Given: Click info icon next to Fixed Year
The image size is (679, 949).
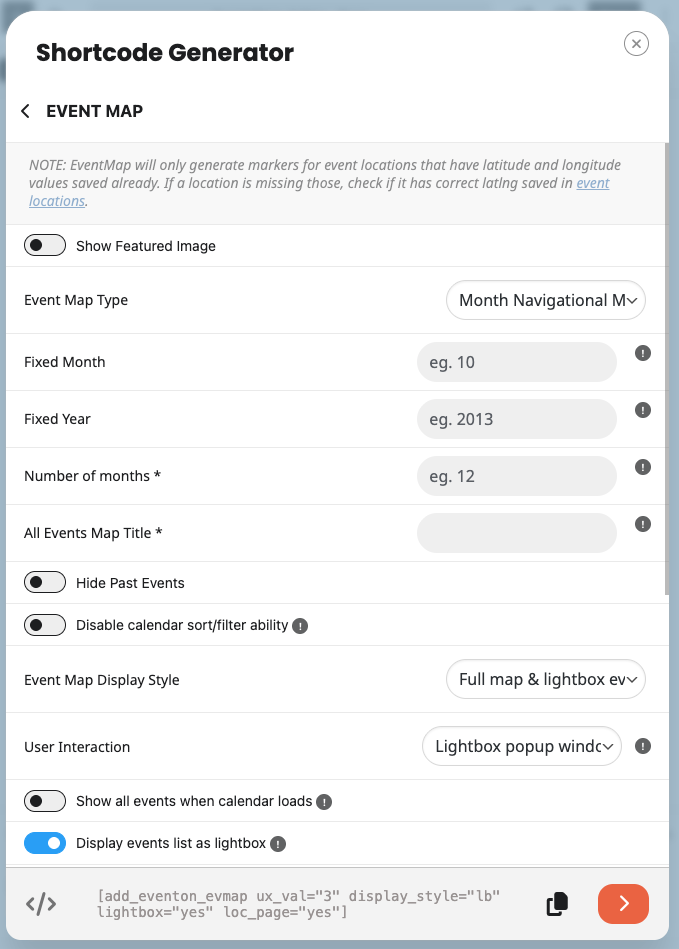Looking at the screenshot, I should coord(643,410).
